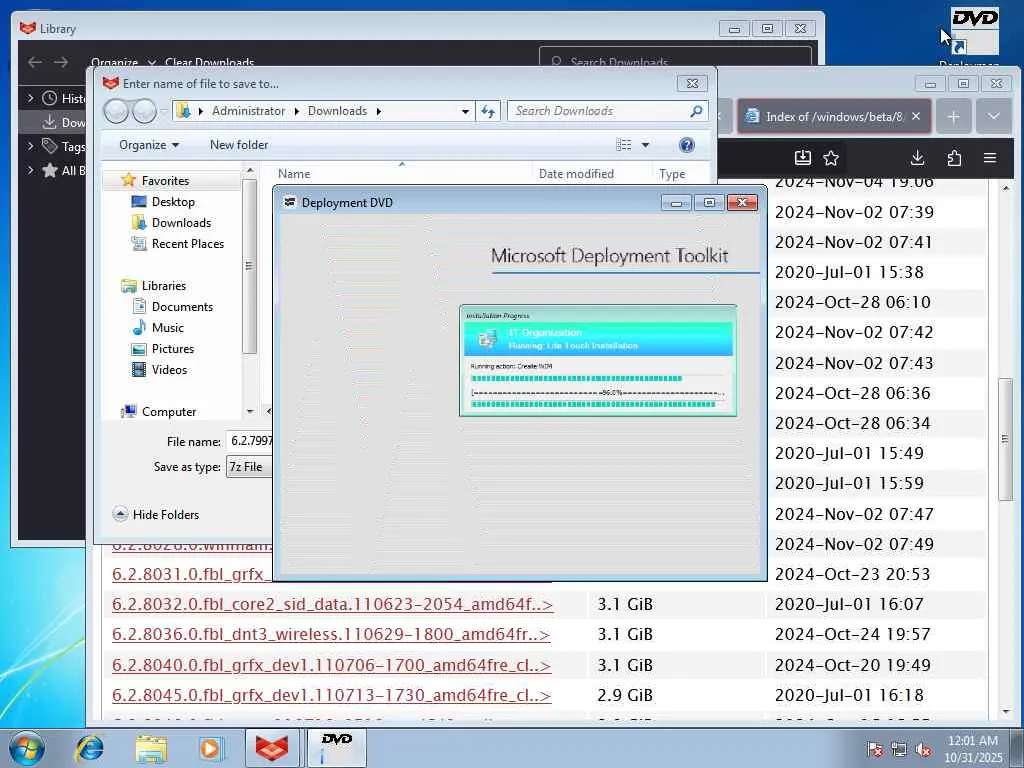The width and height of the screenshot is (1024, 768).
Task: Click the browser save-to-pocket icon
Action: (803, 157)
